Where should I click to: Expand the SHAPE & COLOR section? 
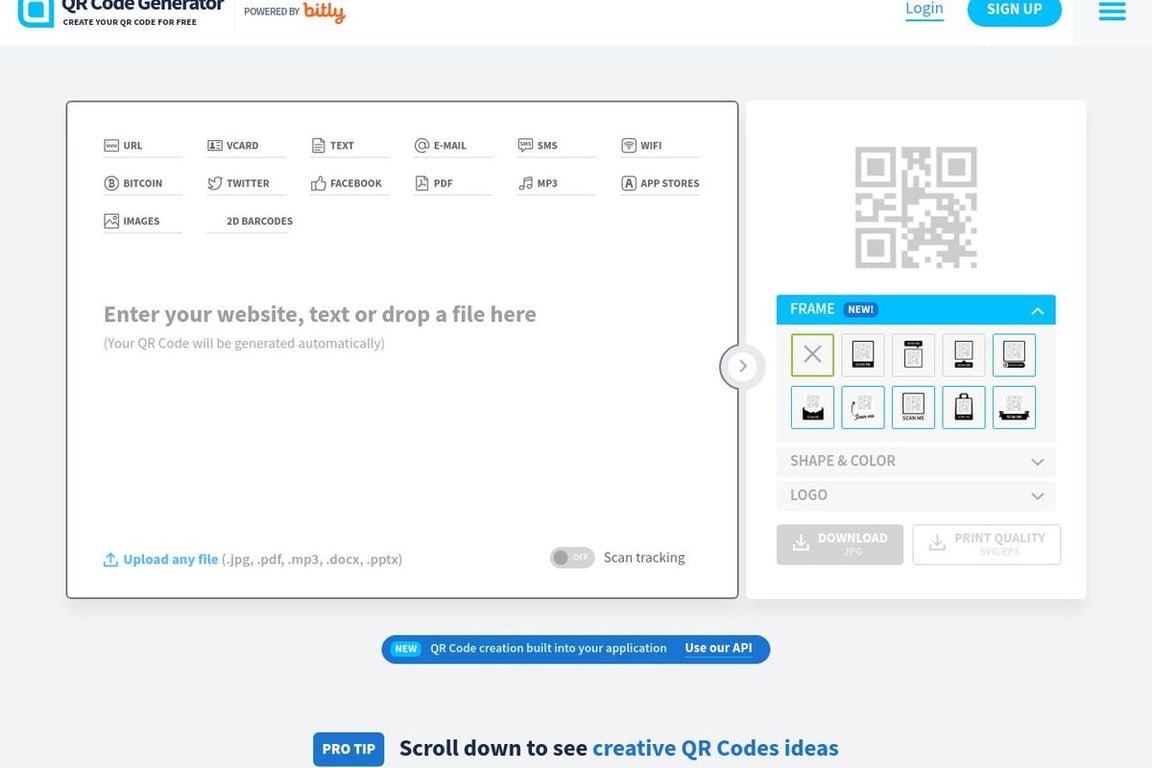[x=914, y=461]
